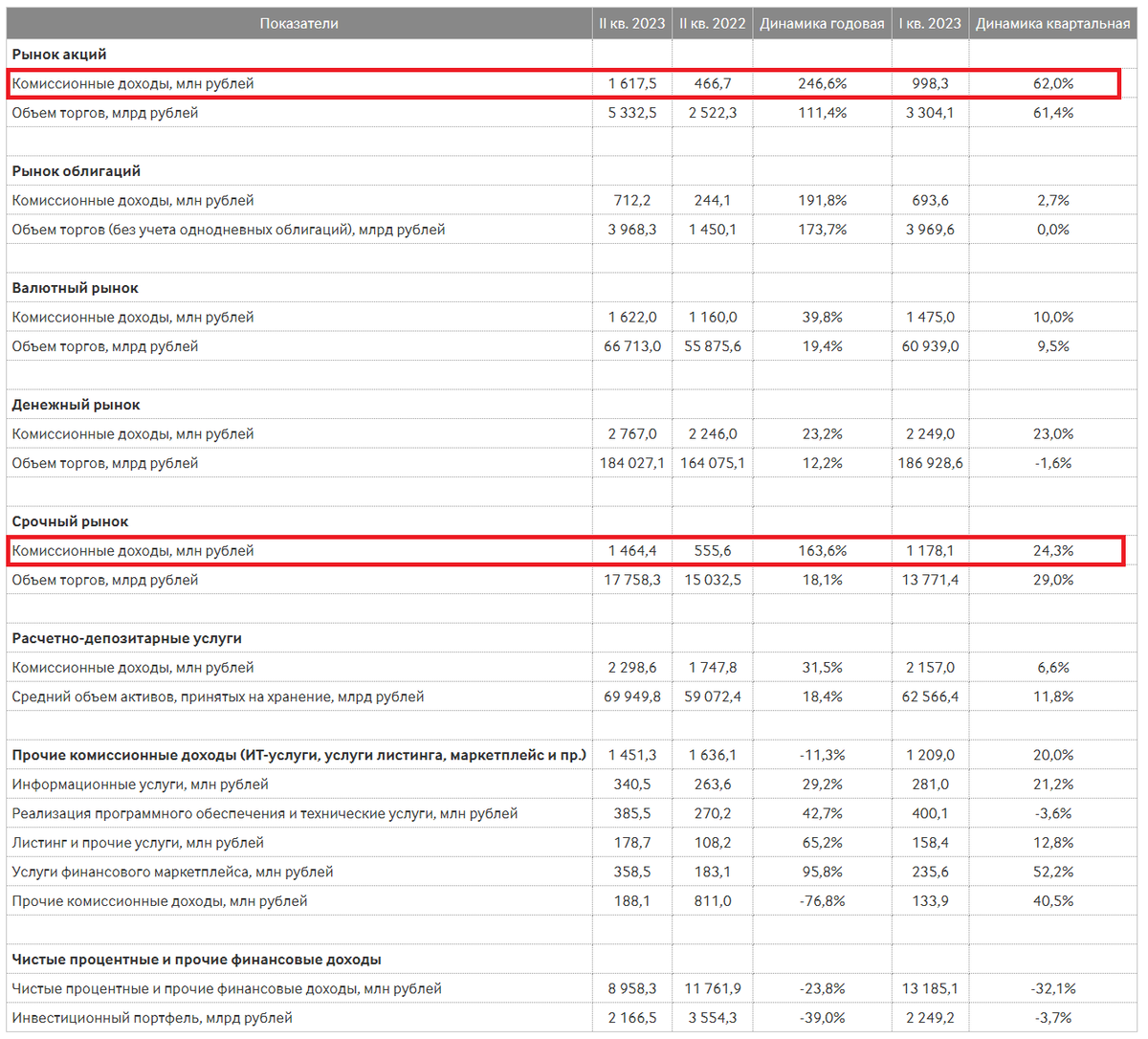1148x1039 pixels.
Task: Click the -76,8% annual change cell
Action: [x=823, y=901]
